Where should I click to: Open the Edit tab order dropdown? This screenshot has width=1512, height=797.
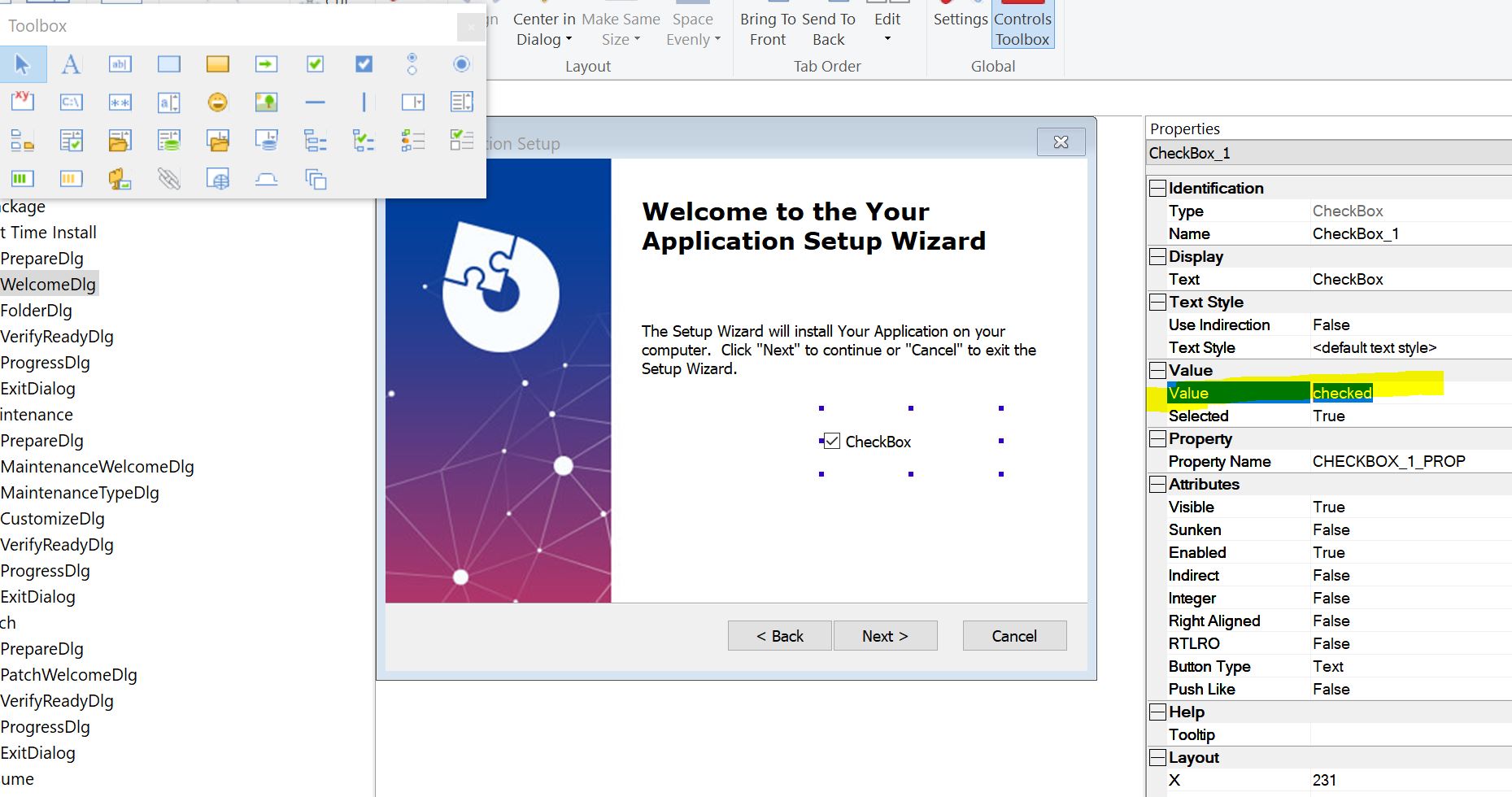887,29
